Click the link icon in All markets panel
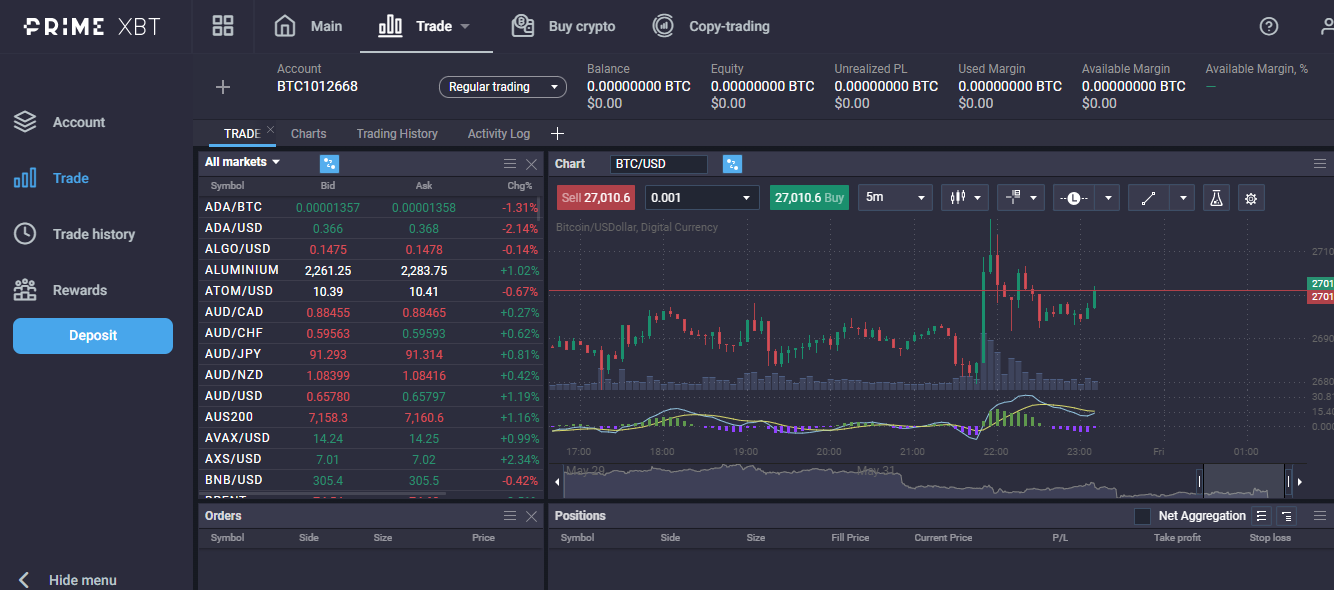Viewport: 1334px width, 590px height. (329, 163)
